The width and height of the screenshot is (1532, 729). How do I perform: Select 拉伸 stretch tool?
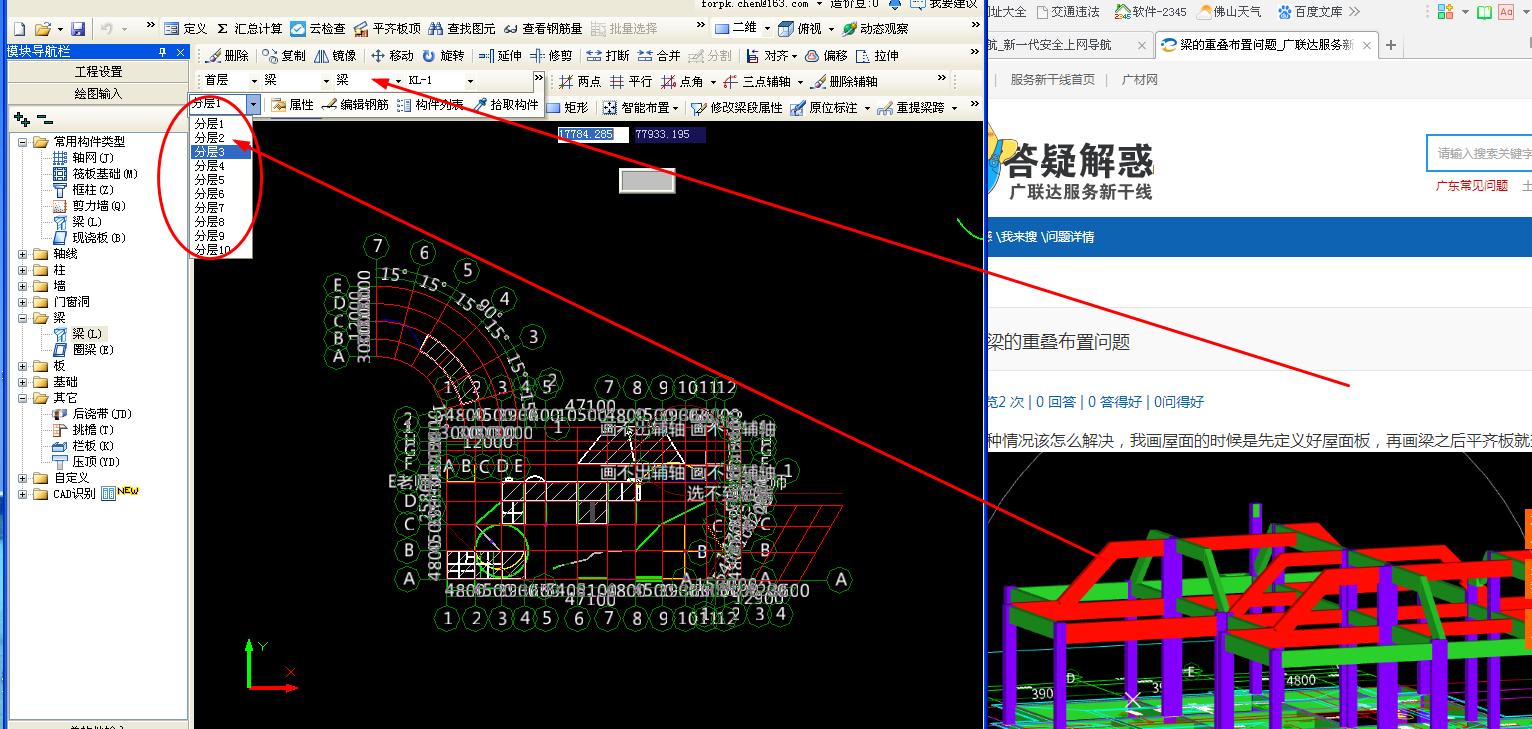[x=877, y=56]
